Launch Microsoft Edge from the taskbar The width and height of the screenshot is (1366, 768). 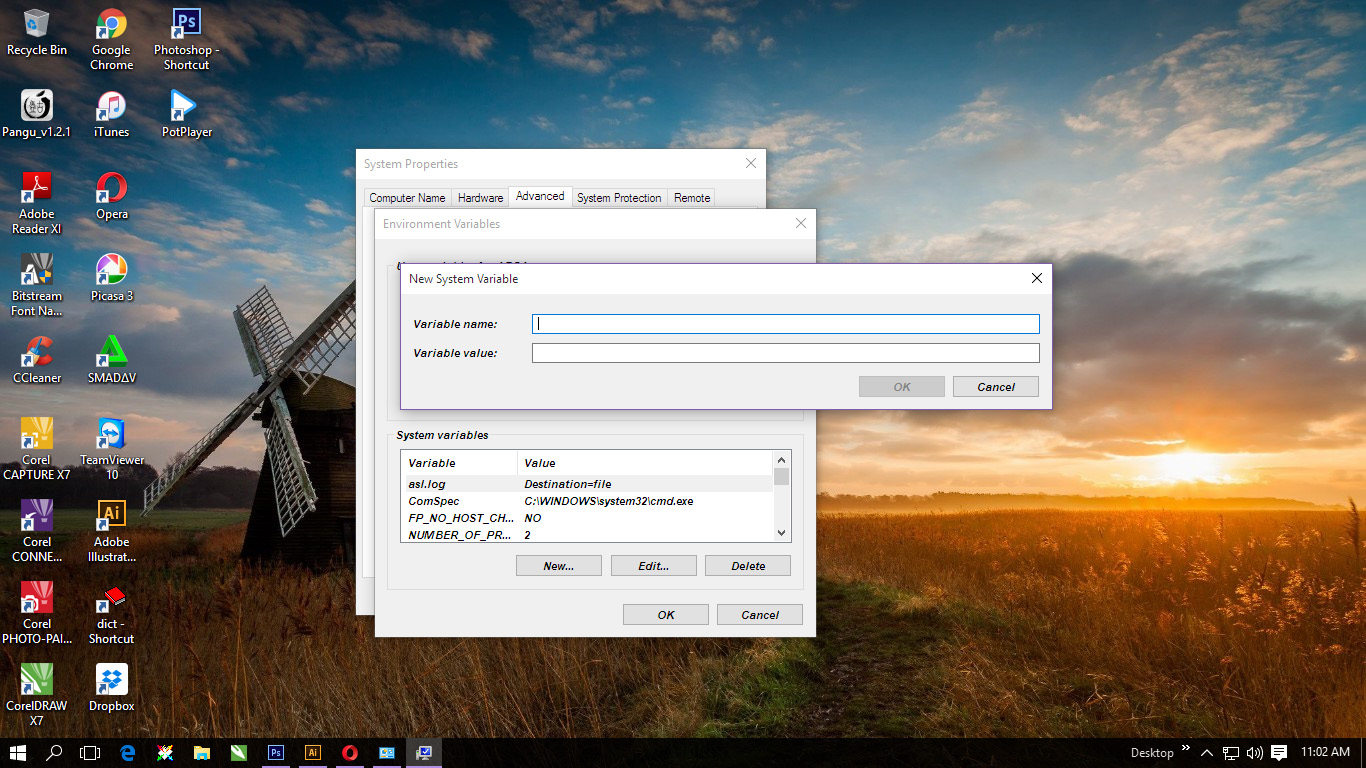[x=128, y=753]
